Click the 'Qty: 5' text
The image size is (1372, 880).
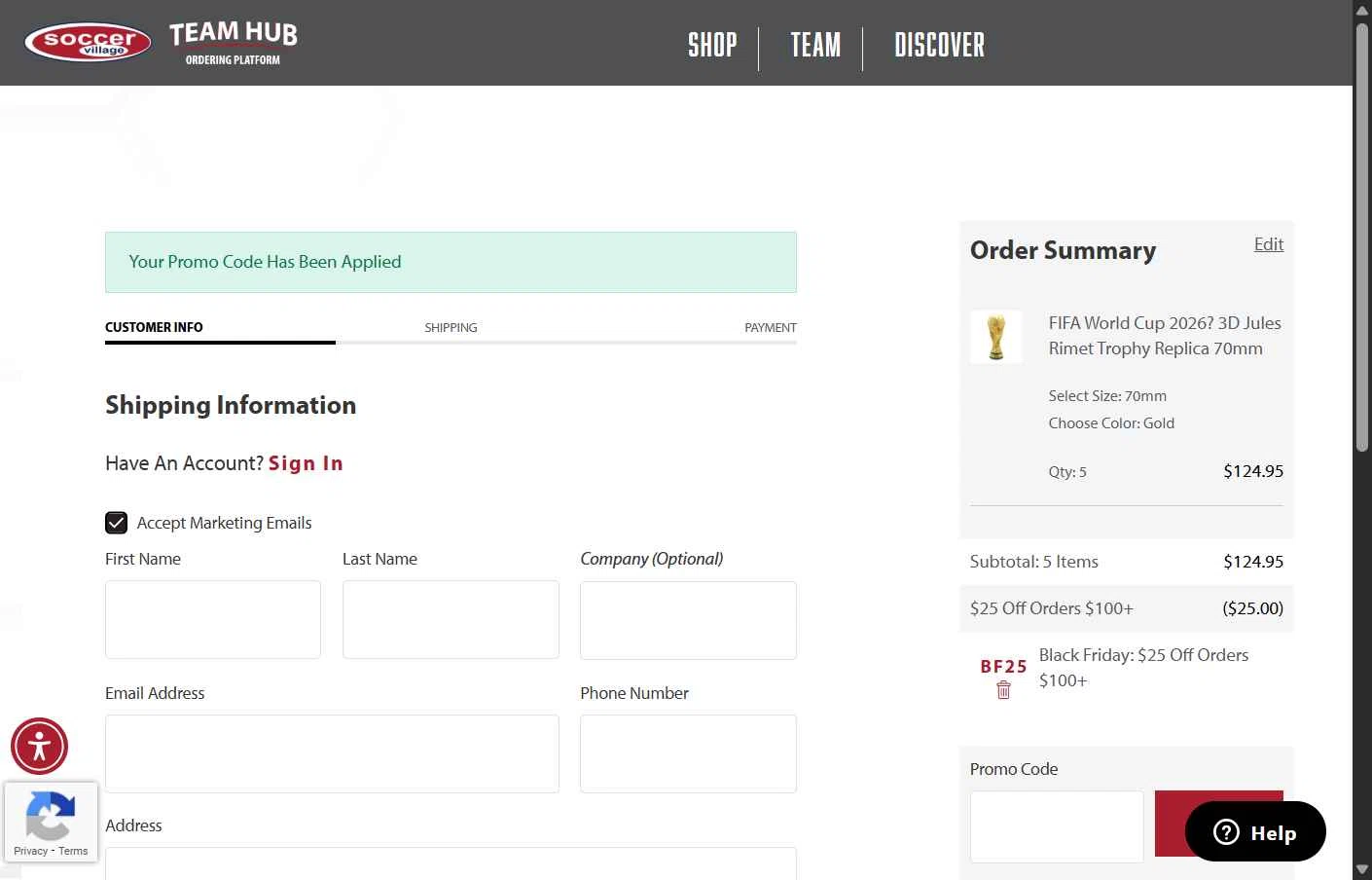(x=1067, y=472)
